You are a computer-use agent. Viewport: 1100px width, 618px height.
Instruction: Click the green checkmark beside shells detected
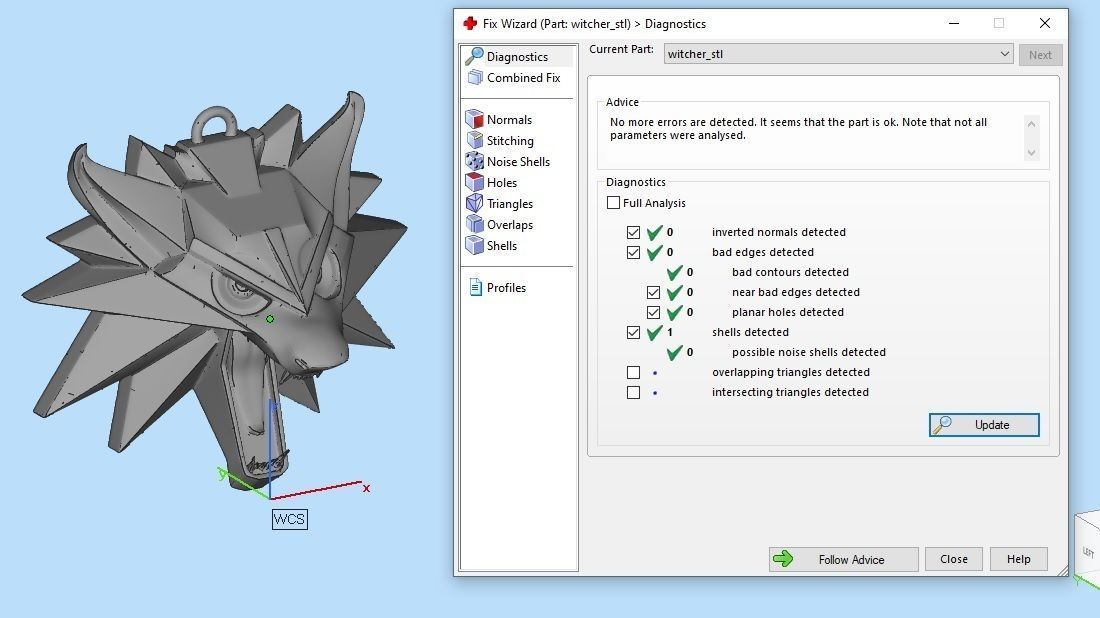click(655, 332)
